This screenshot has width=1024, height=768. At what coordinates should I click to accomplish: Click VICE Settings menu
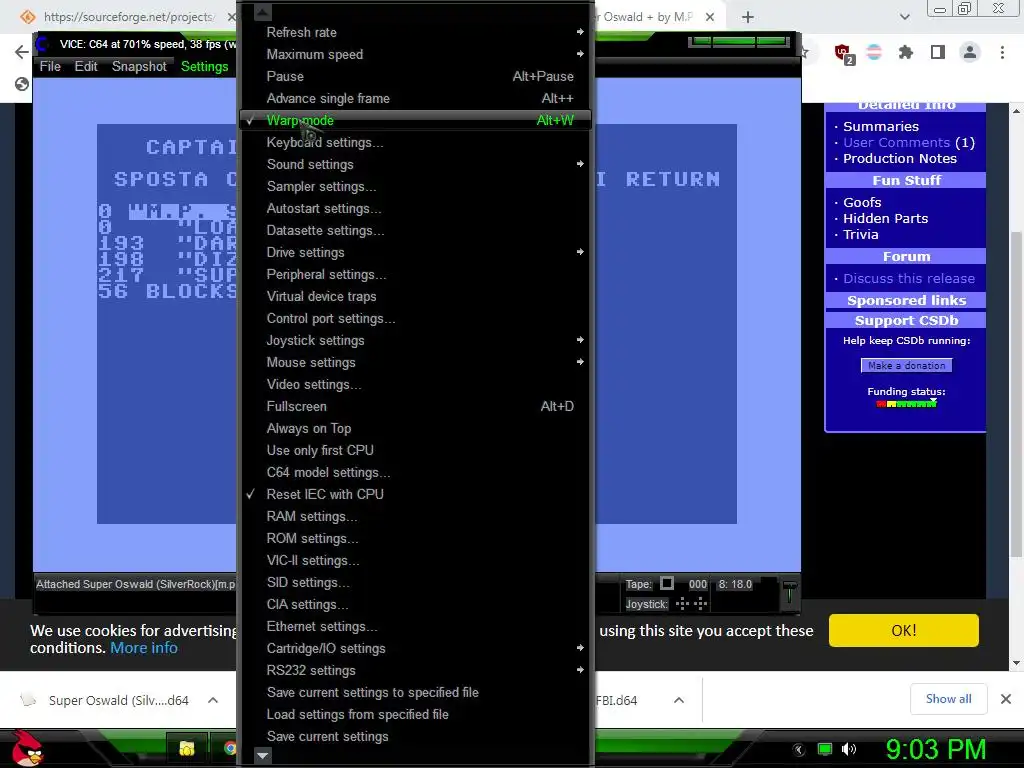(x=204, y=67)
